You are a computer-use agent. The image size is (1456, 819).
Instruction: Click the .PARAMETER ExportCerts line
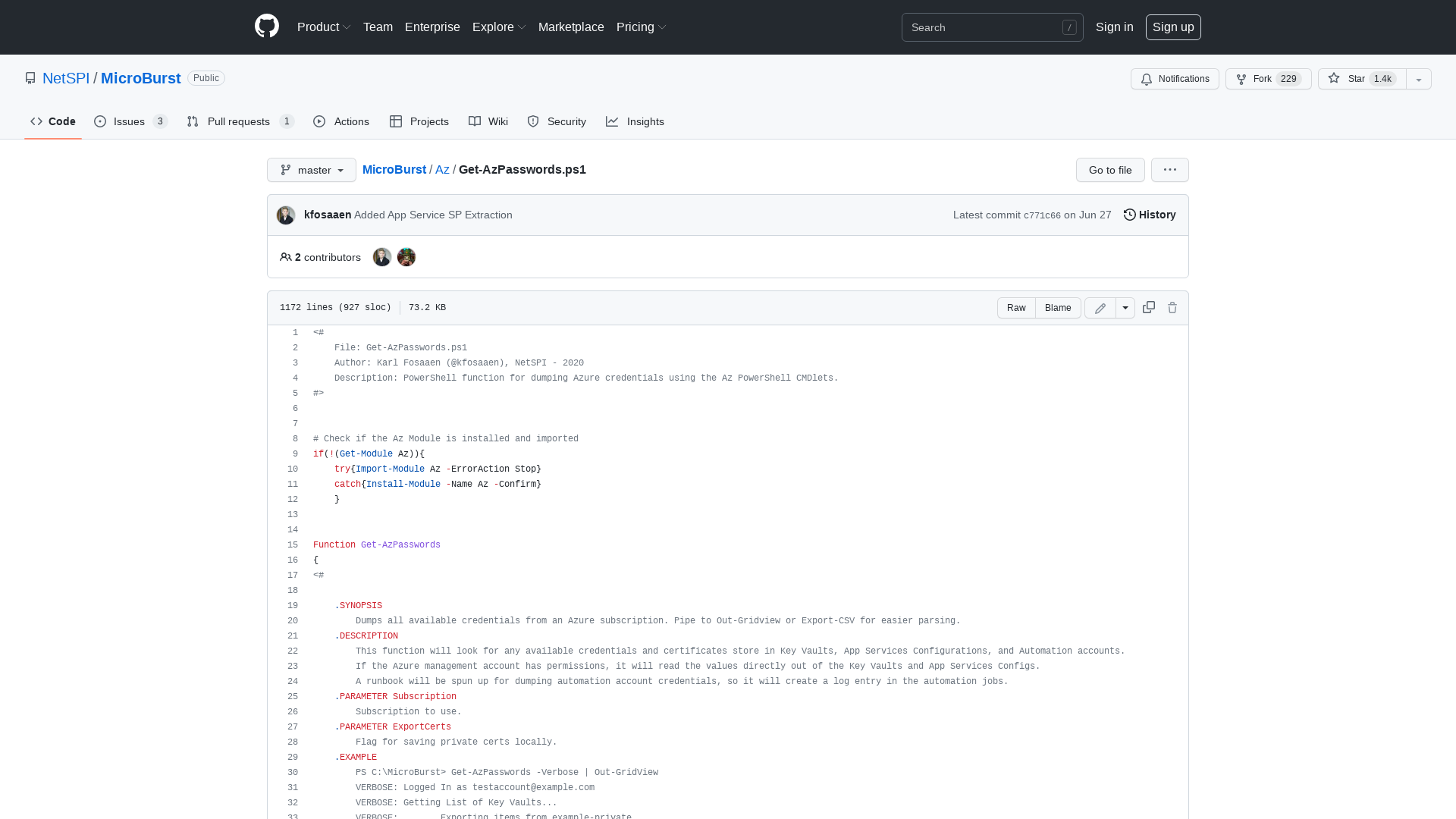click(393, 726)
